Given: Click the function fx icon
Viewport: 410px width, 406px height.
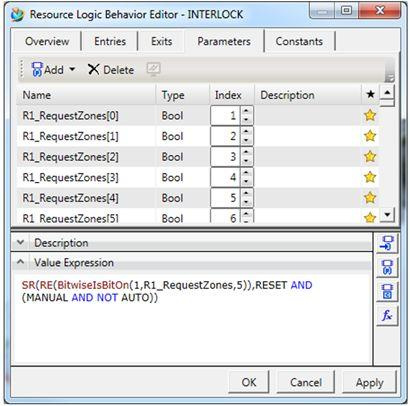Looking at the screenshot, I should pos(387,315).
